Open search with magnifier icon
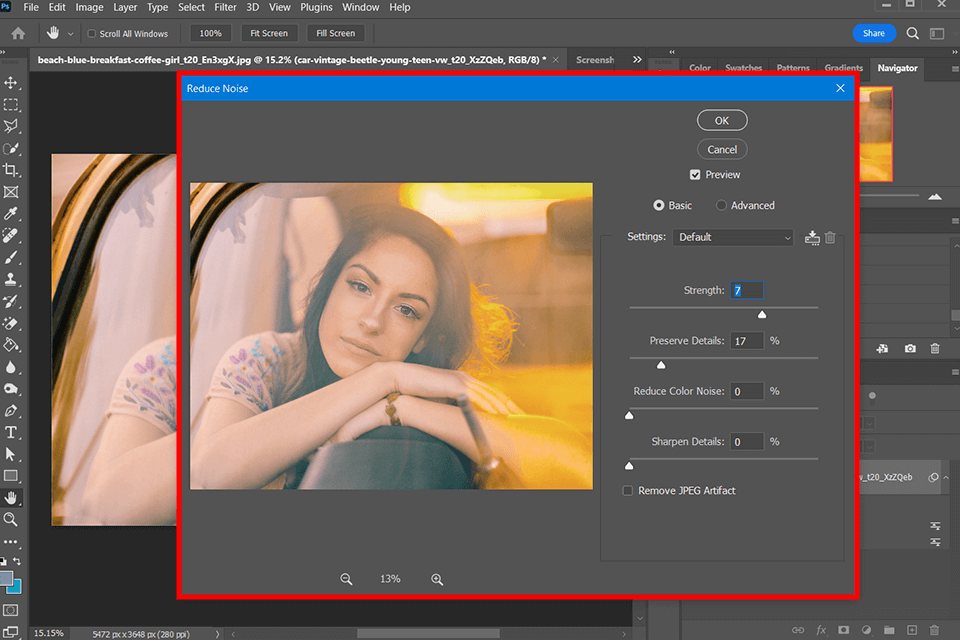 pyautogui.click(x=912, y=33)
